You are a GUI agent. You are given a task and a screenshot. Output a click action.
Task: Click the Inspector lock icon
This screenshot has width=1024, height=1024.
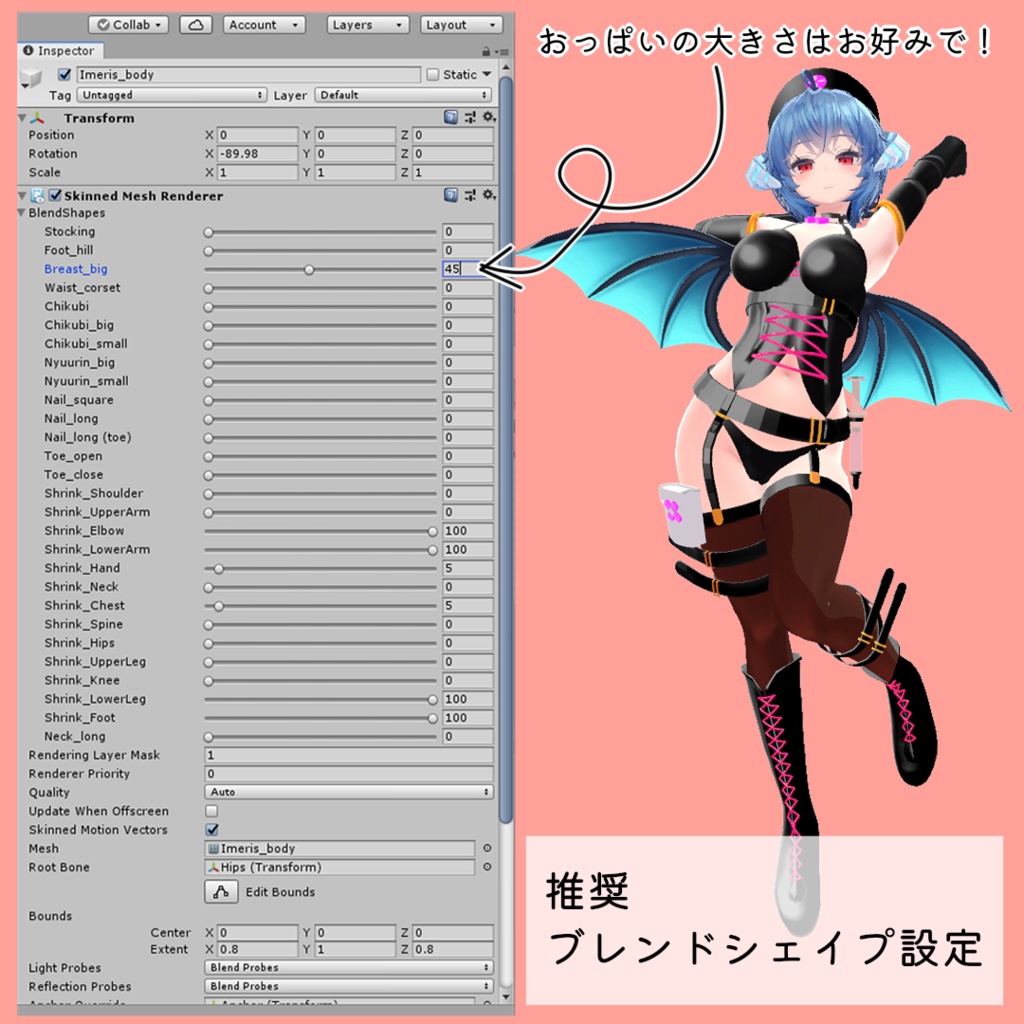click(486, 51)
